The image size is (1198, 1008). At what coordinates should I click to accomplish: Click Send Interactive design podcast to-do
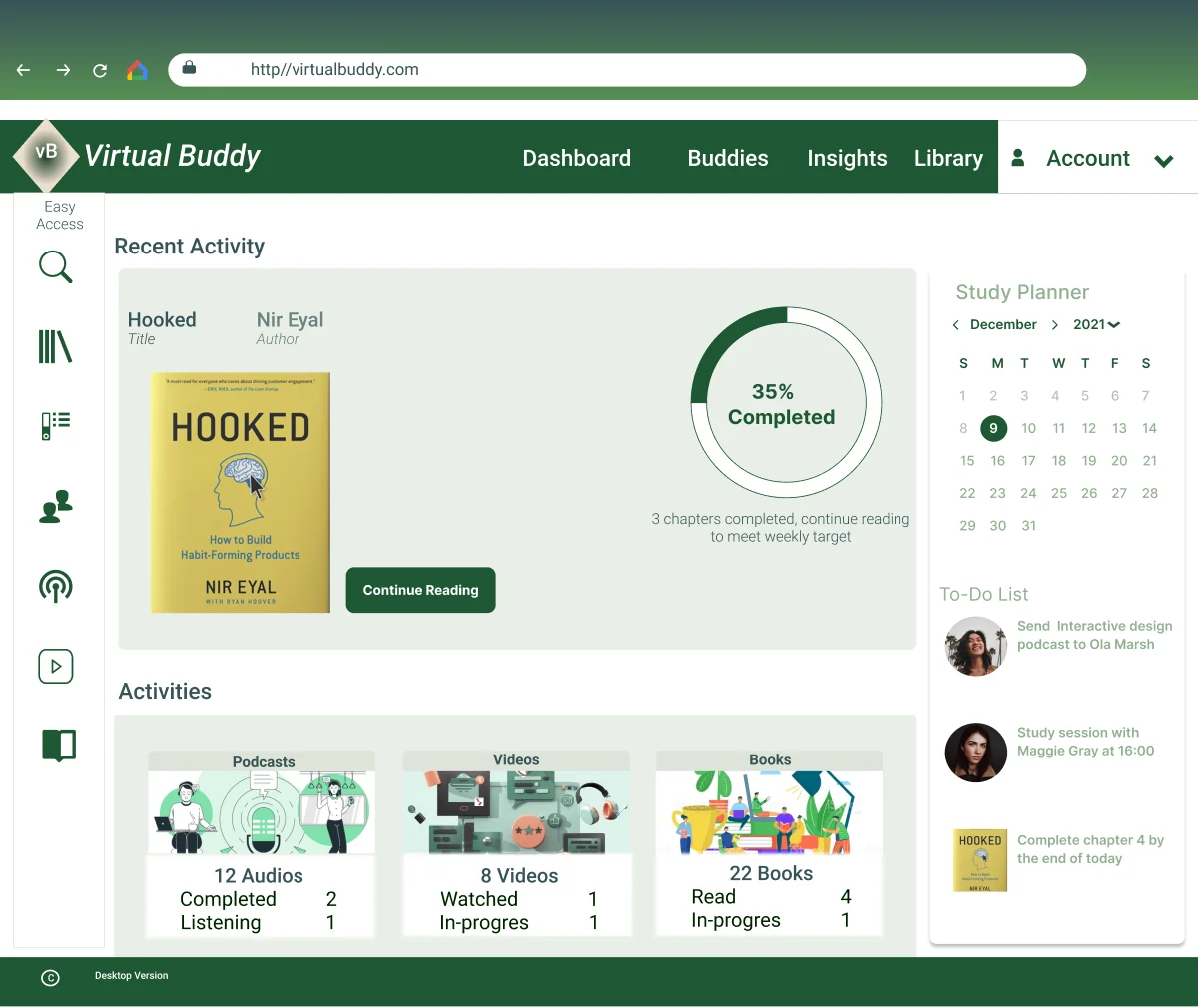pos(1095,635)
